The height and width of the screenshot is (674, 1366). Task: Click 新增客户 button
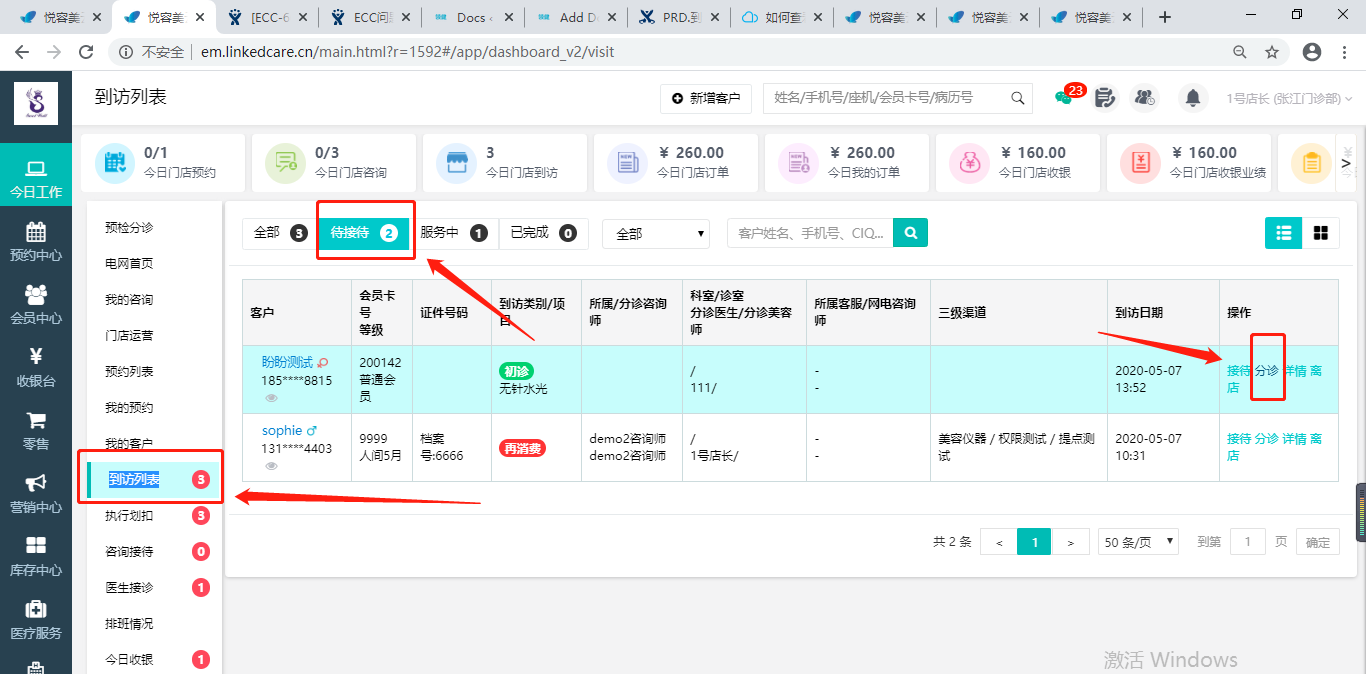point(706,98)
